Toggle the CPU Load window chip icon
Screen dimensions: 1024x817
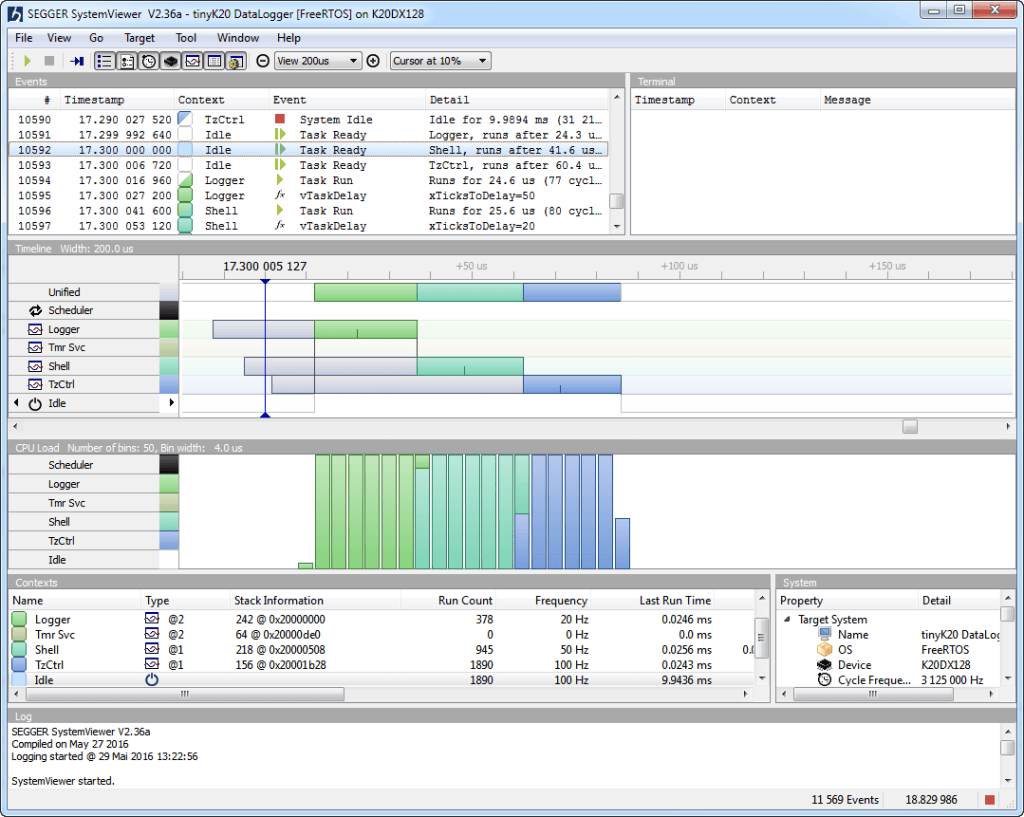coord(170,61)
